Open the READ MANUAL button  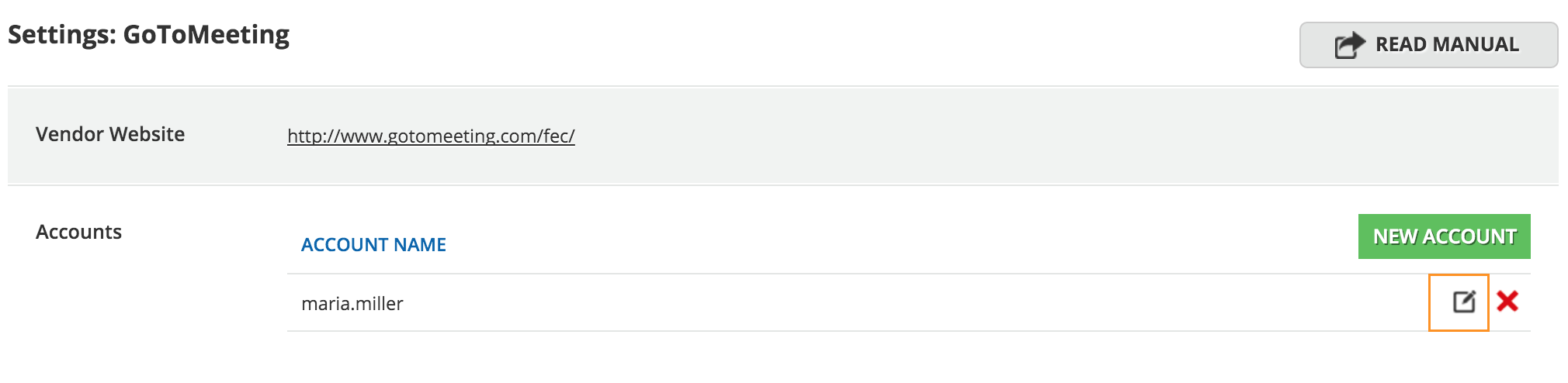point(1428,45)
